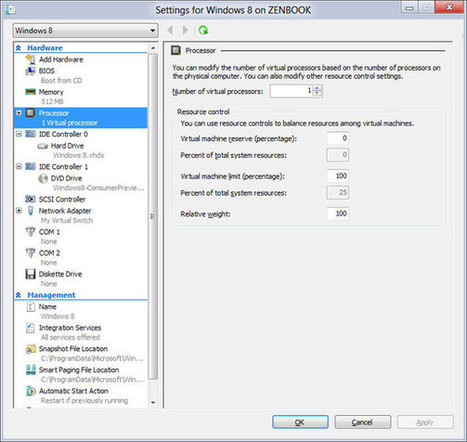Click the Smart Paging File Location icon
This screenshot has height=442, width=467.
click(x=31, y=370)
